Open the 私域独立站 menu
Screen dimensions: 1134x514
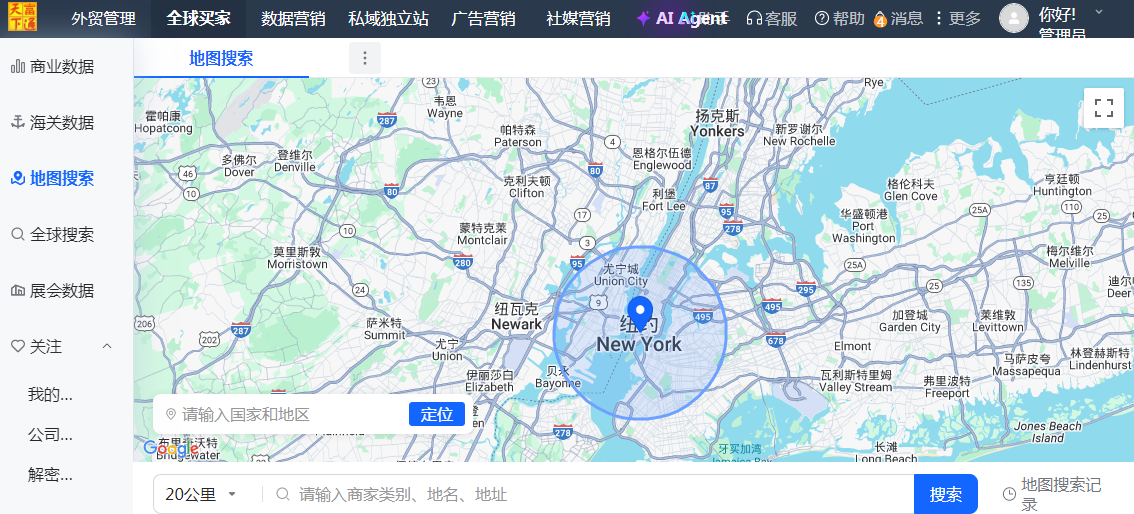(388, 19)
